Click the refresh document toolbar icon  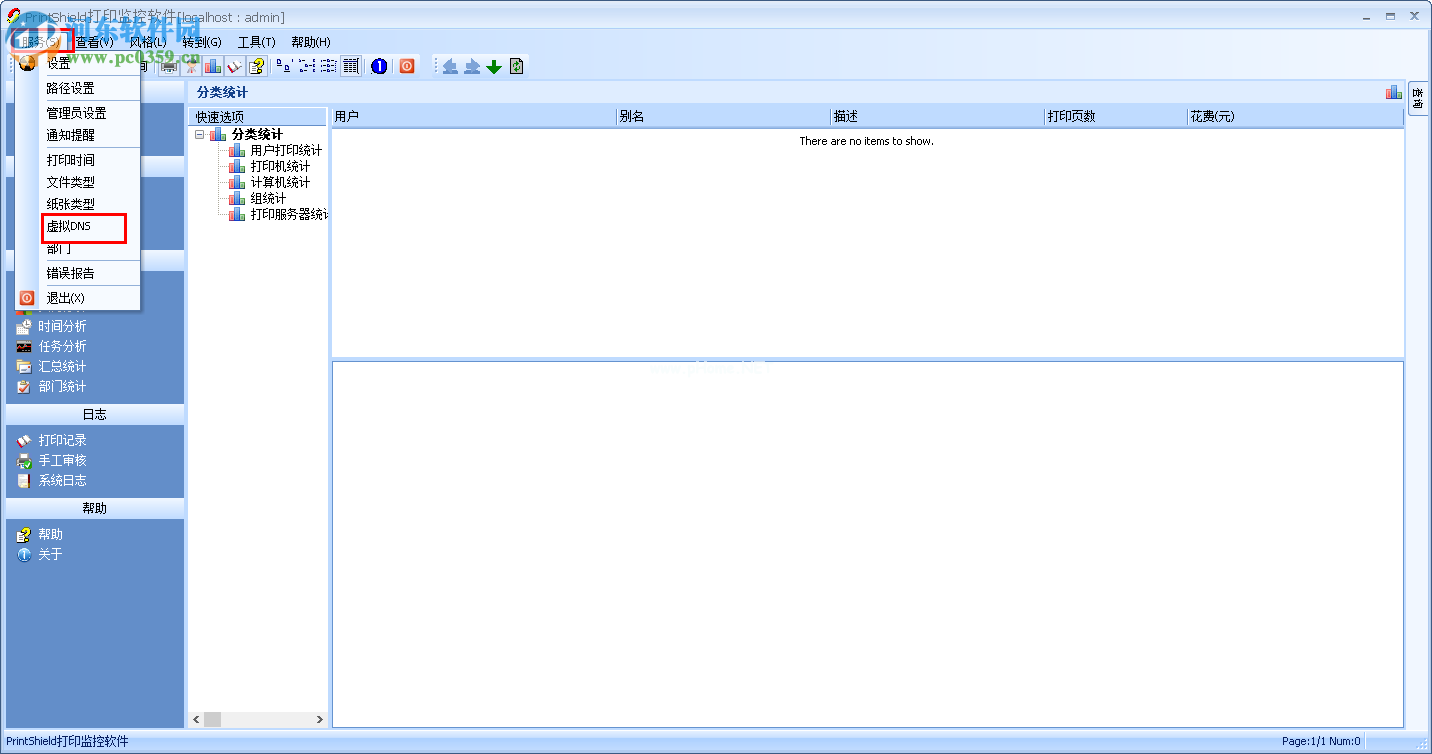click(x=516, y=66)
